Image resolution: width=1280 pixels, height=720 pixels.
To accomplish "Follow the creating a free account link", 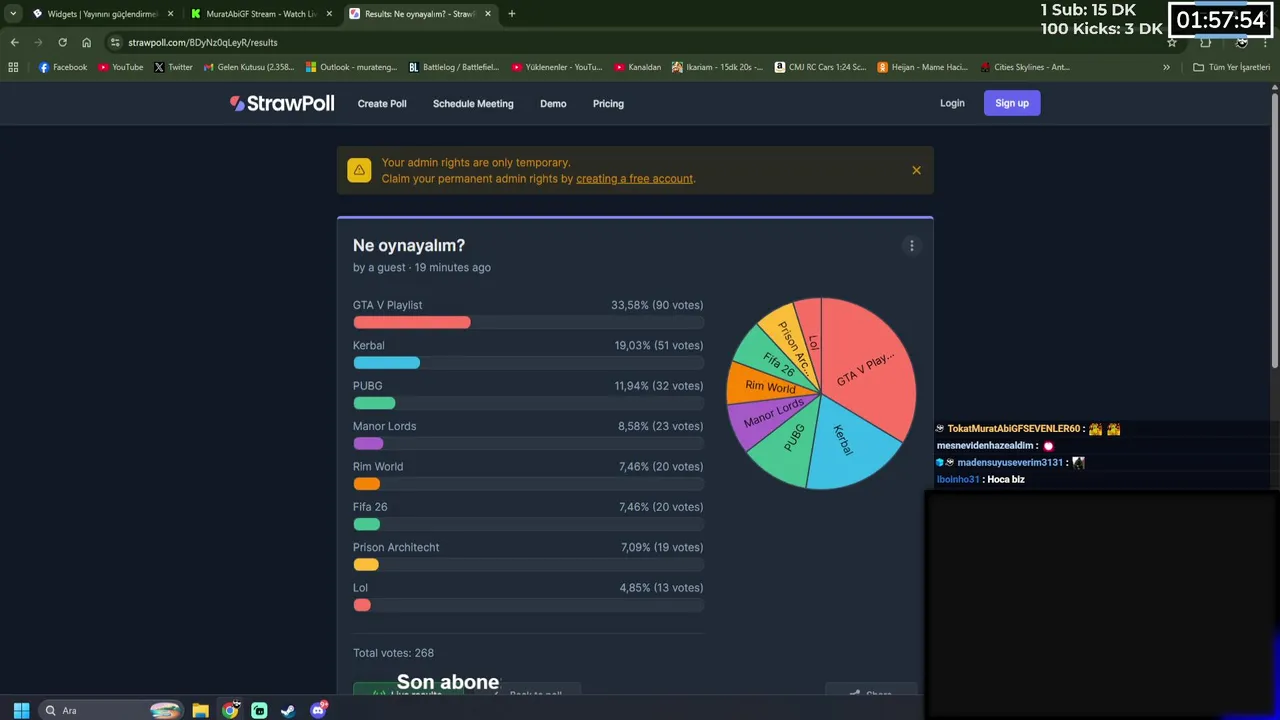I will click(x=634, y=178).
